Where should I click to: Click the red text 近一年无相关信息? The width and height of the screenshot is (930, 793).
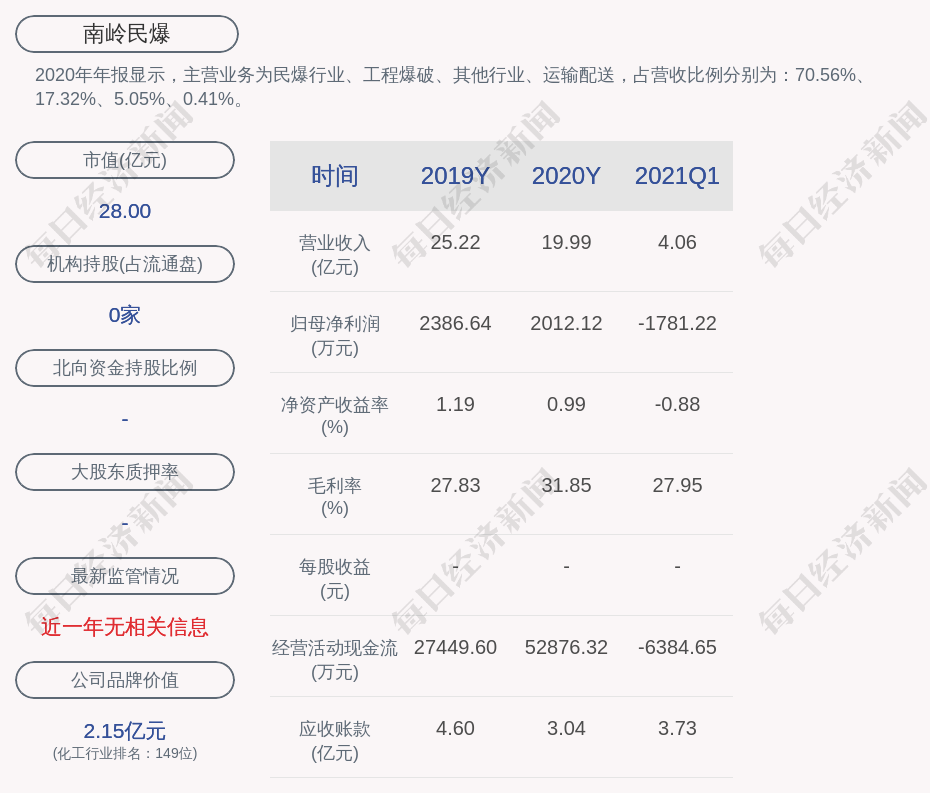[x=125, y=627]
